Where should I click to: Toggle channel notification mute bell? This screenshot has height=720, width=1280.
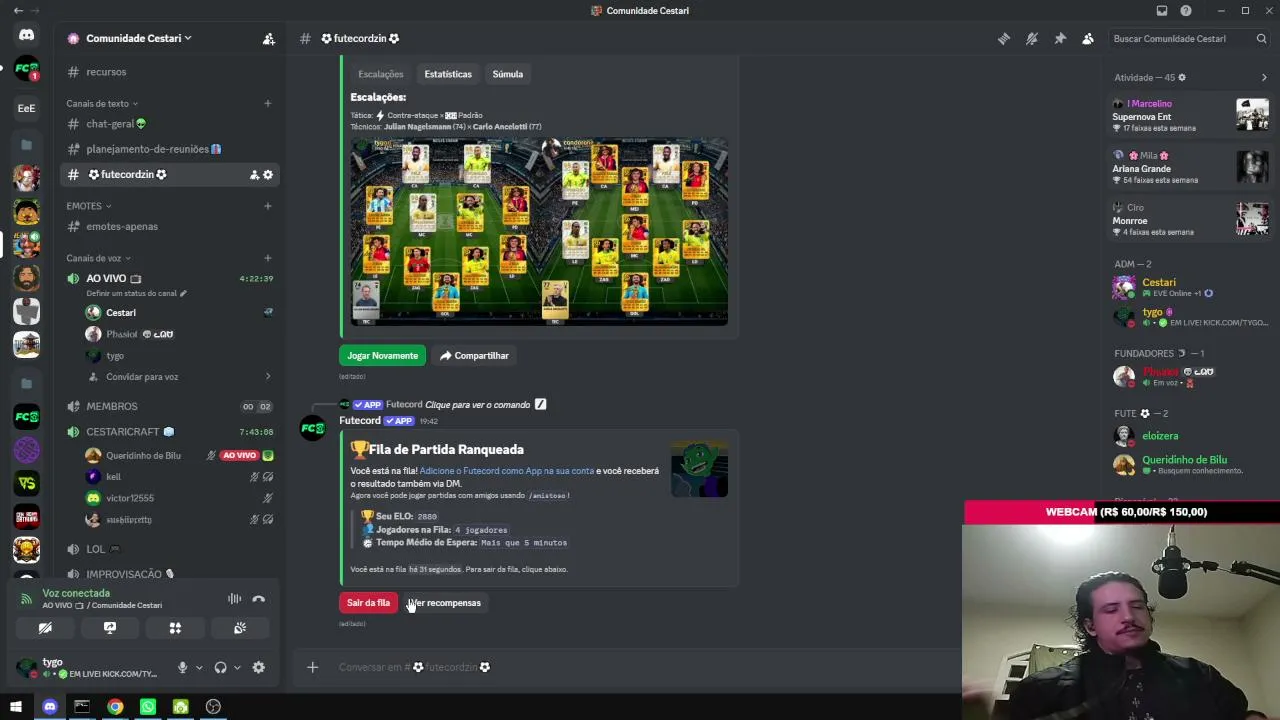click(1032, 39)
